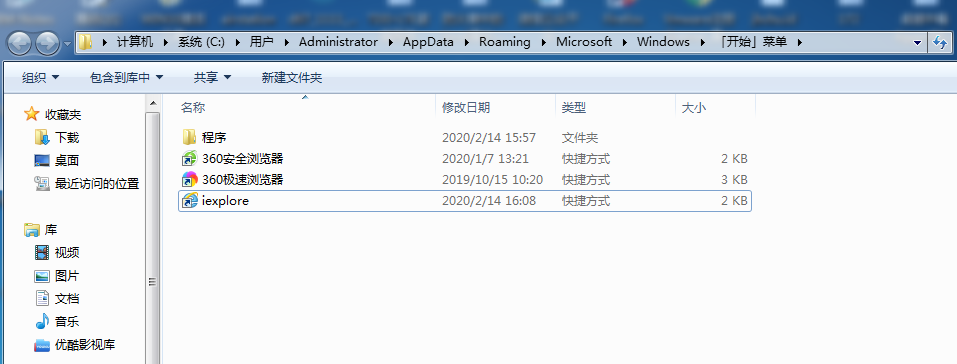This screenshot has width=957, height=364.
Task: Go forward with the Forward arrow button
Action: (48, 43)
